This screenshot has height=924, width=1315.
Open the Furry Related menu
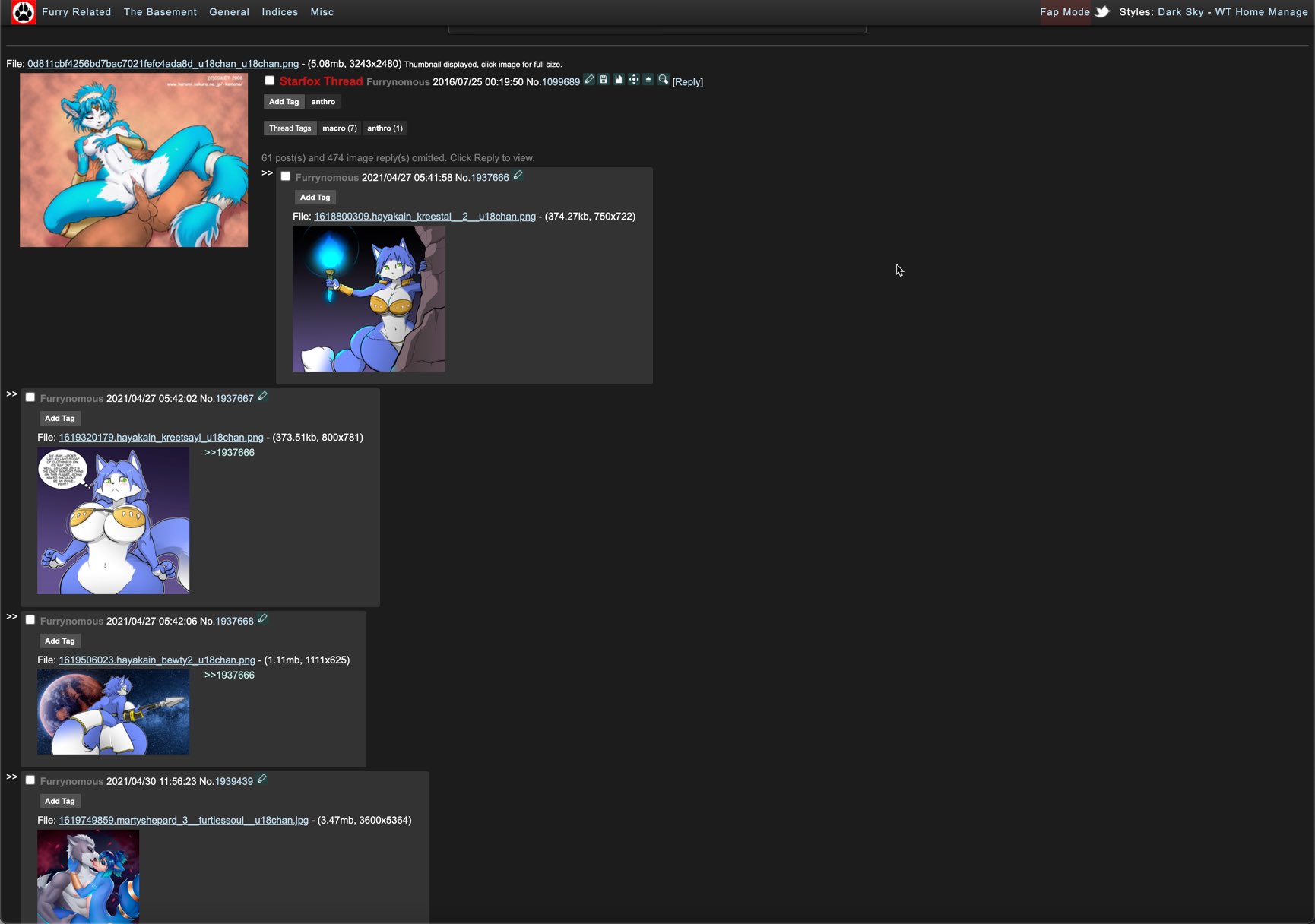(77, 12)
